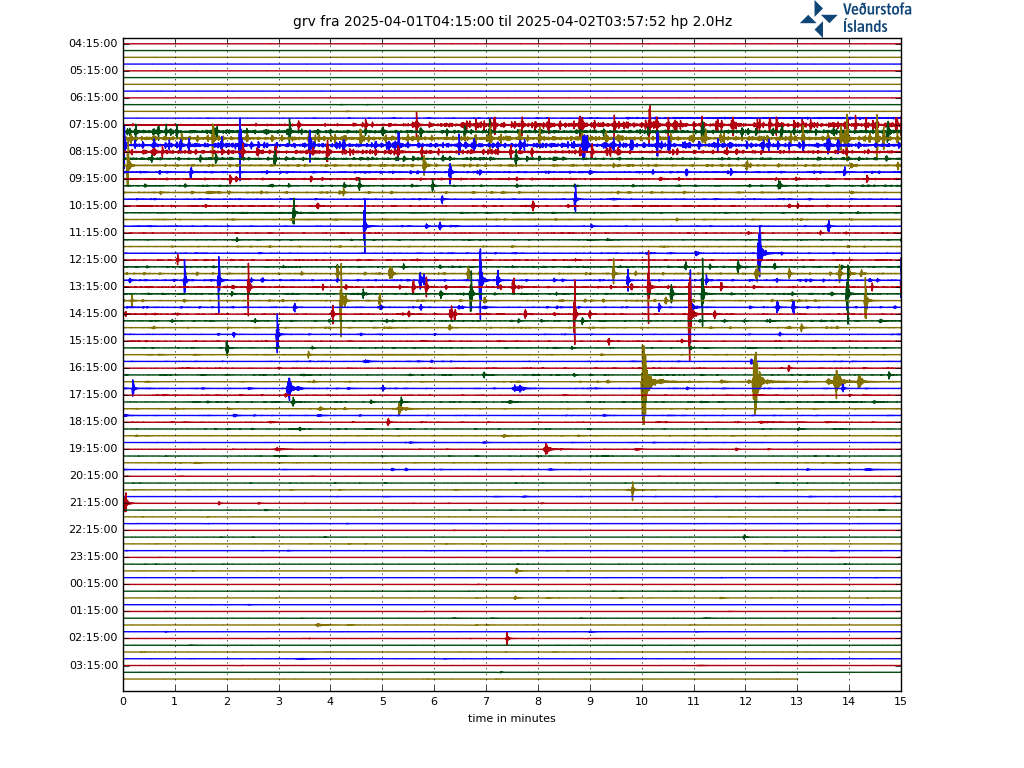The image size is (1024, 768).
Task: Click the 15:15:00 time label
Action: 93,340
